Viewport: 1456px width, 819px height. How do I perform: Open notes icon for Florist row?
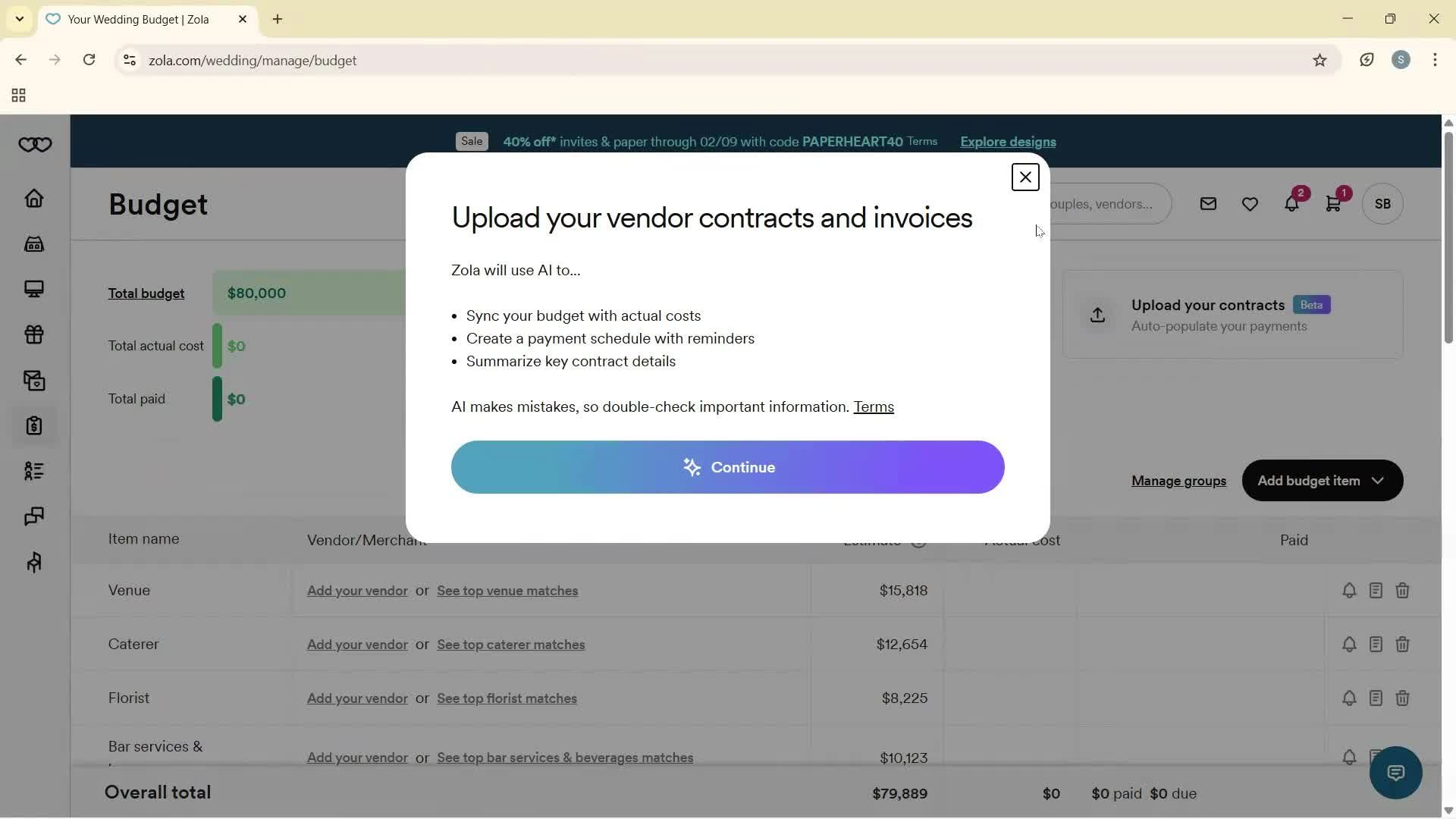pyautogui.click(x=1376, y=698)
